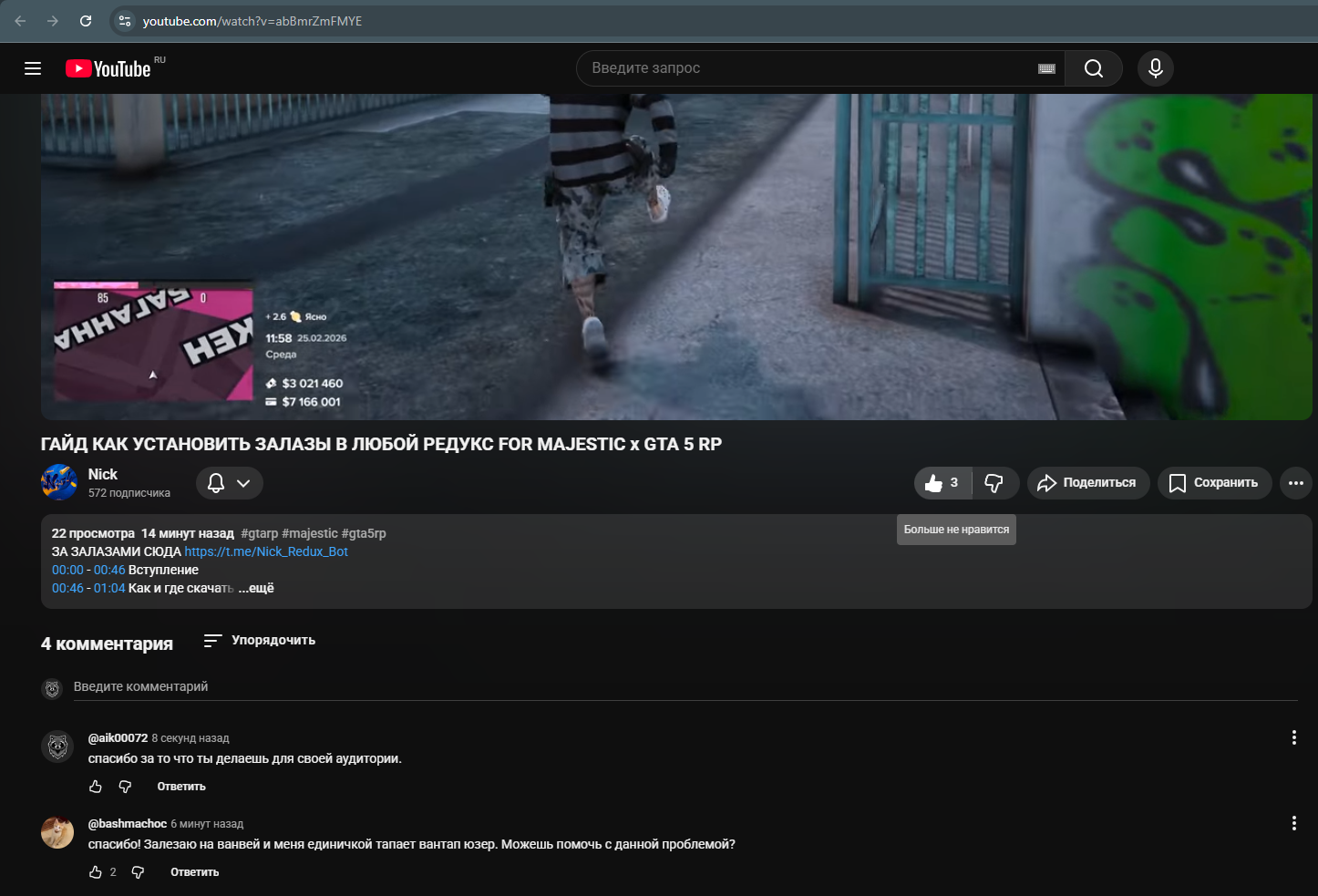Open the t.me/Nick_Redux_Bot link
The height and width of the screenshot is (896, 1318).
(x=266, y=552)
